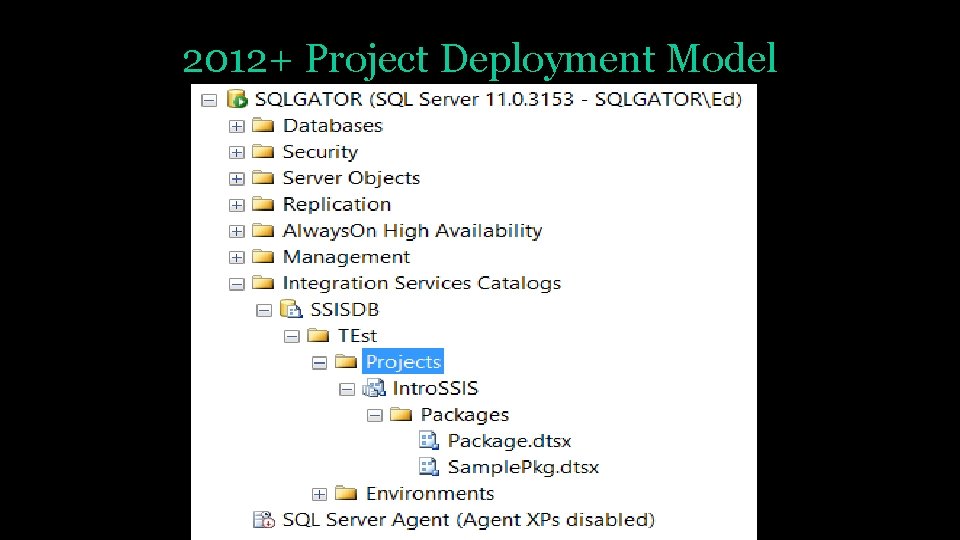Viewport: 960px width, 540px height.
Task: Click the highlighted Projects label
Action: click(x=403, y=362)
